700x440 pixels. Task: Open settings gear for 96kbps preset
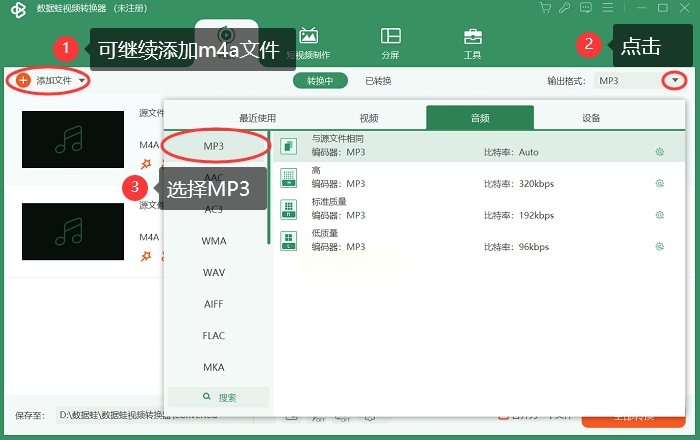click(659, 247)
